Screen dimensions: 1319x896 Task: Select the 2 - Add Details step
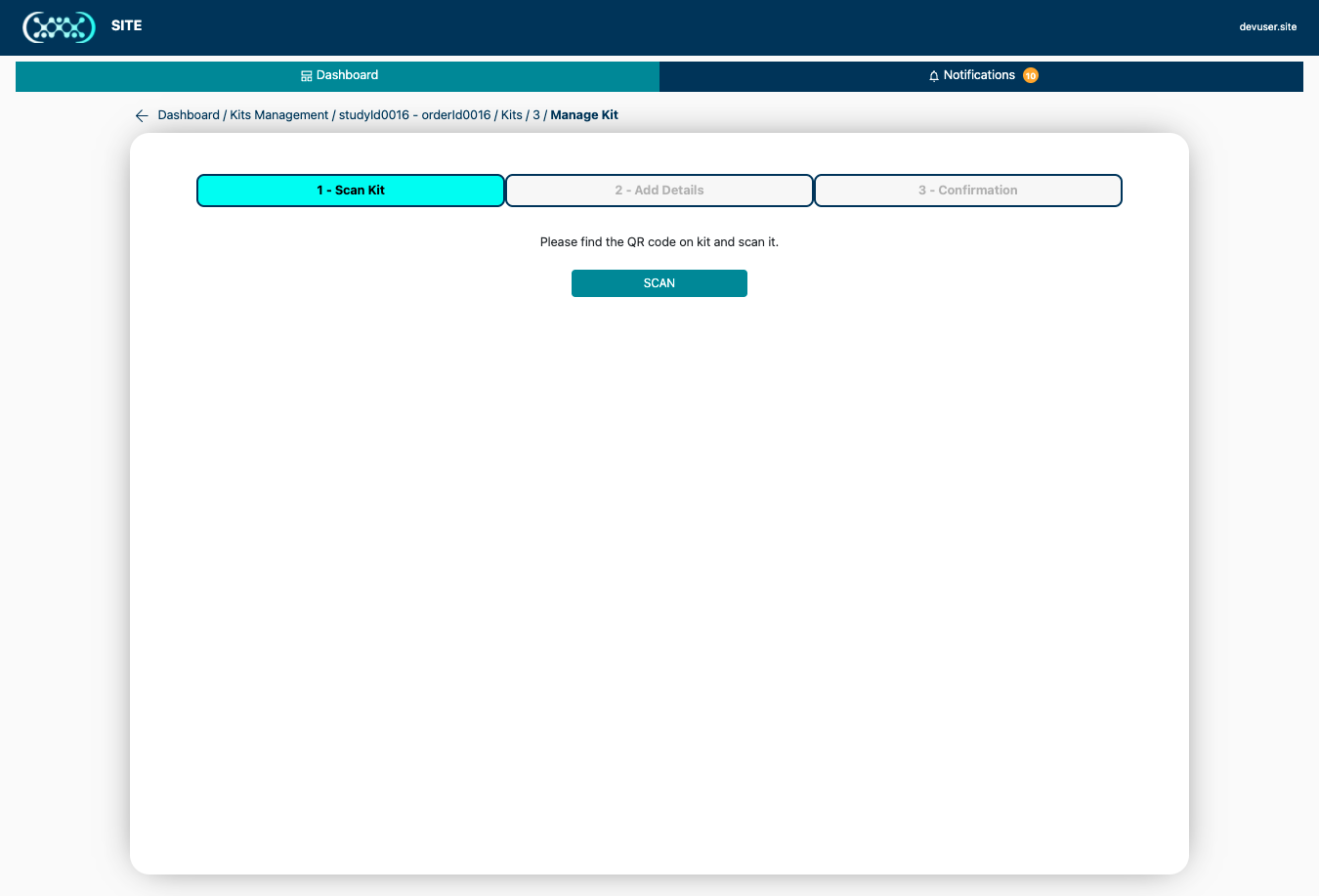tap(659, 190)
